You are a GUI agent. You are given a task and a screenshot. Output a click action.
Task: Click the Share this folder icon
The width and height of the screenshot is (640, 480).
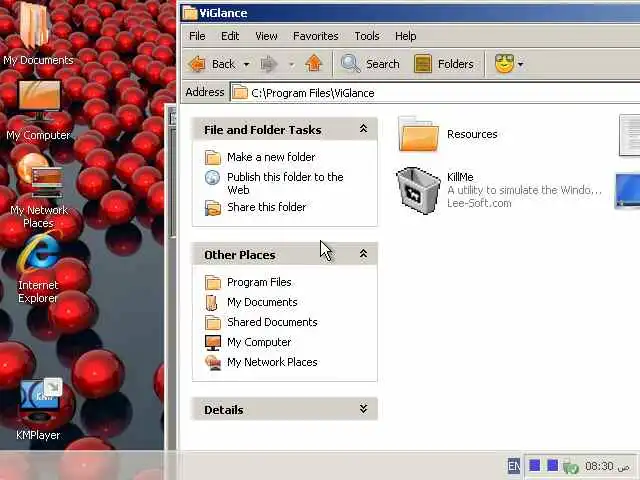coord(213,208)
